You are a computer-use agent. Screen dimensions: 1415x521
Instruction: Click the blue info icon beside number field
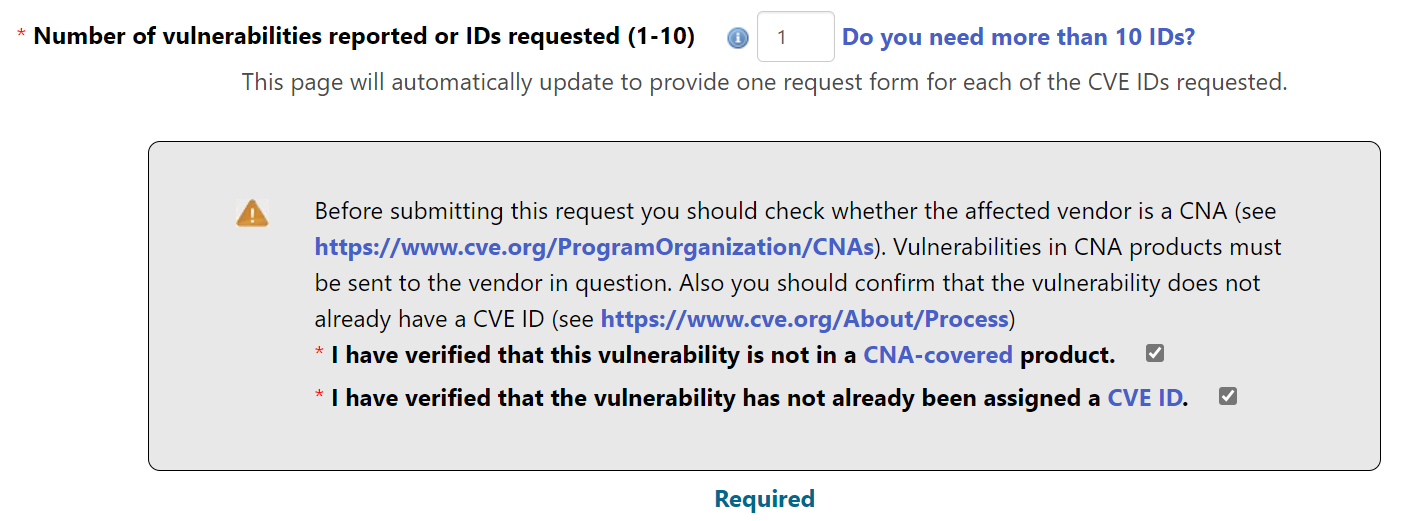pos(738,38)
